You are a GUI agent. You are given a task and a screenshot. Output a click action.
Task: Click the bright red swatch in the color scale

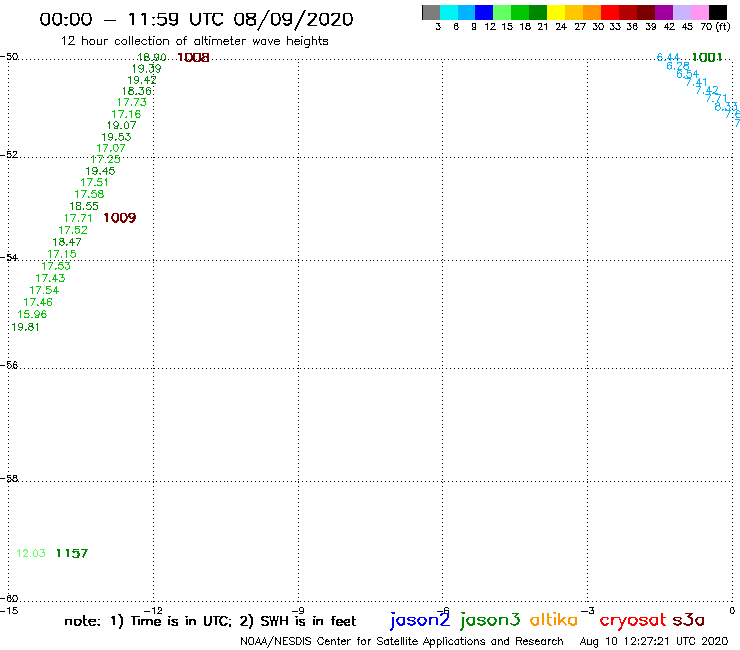coord(610,12)
